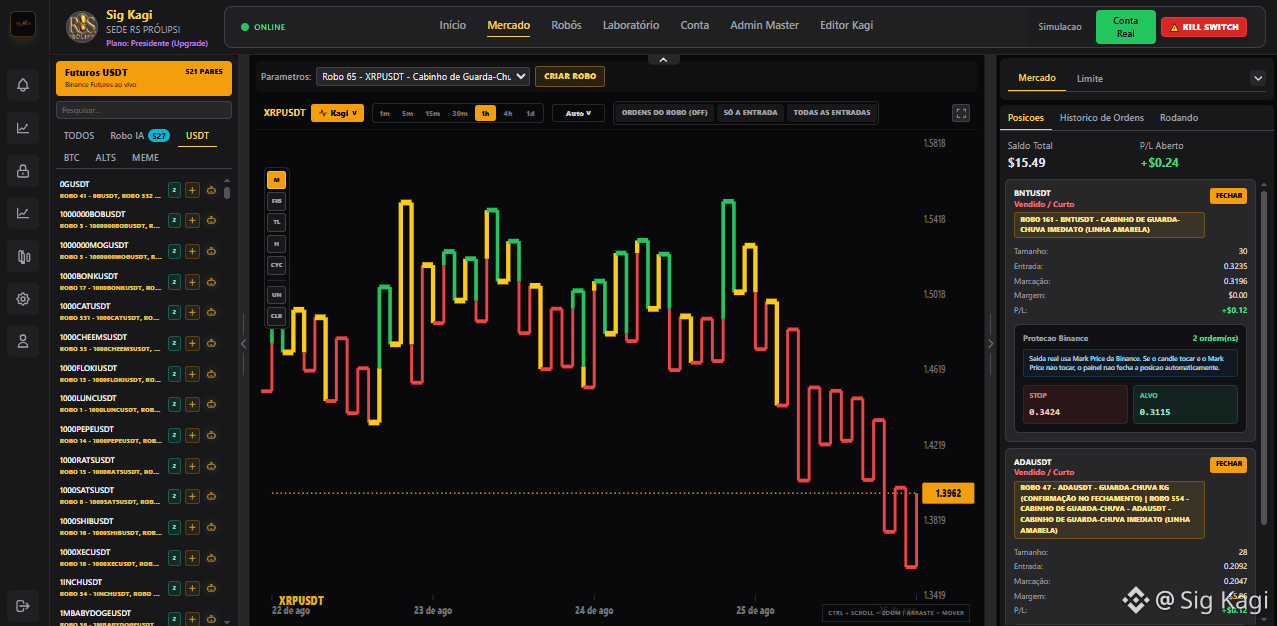Select the TL trendline tool

pos(276,222)
